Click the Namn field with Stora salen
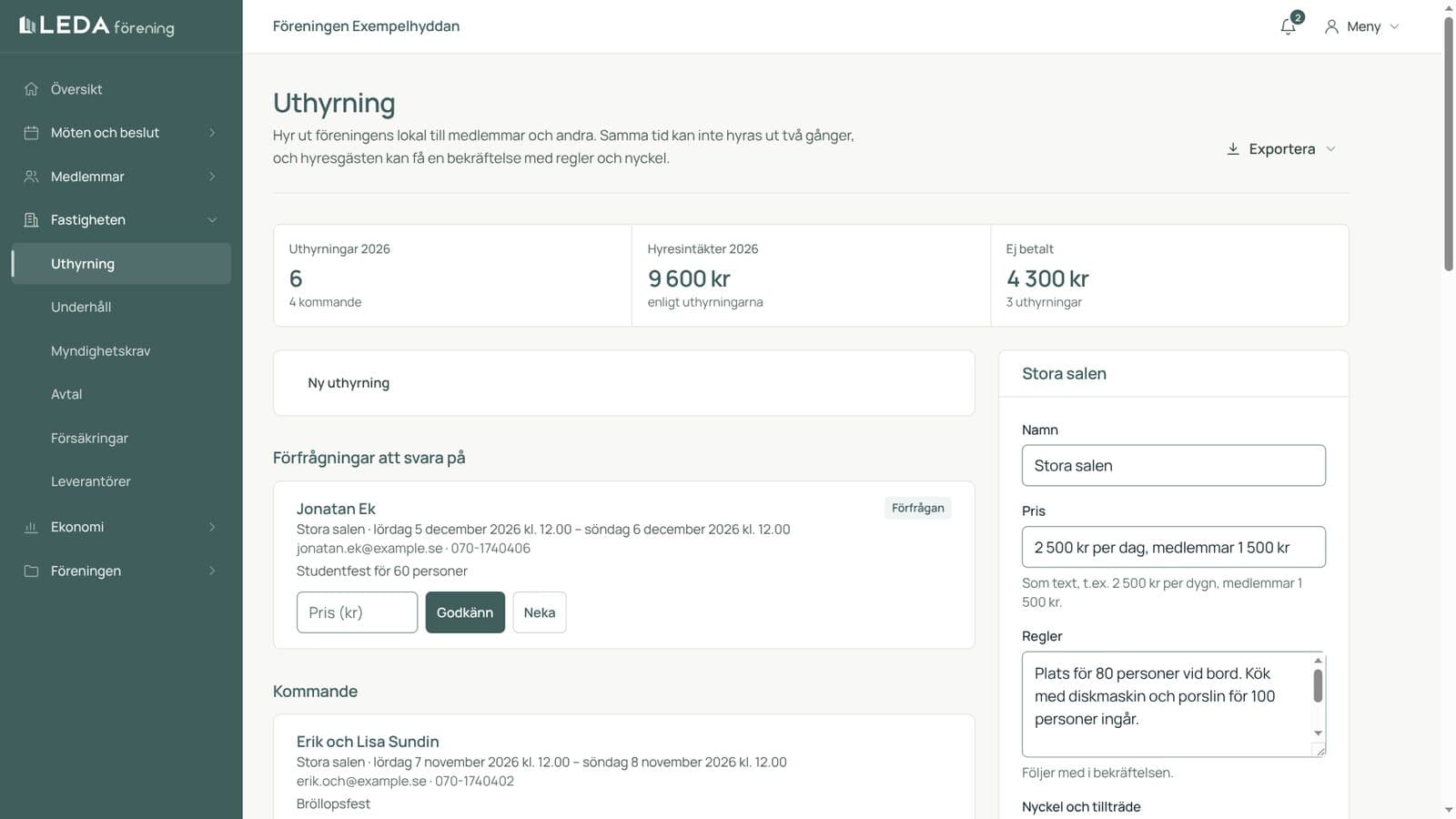The height and width of the screenshot is (819, 1456). coord(1174,465)
